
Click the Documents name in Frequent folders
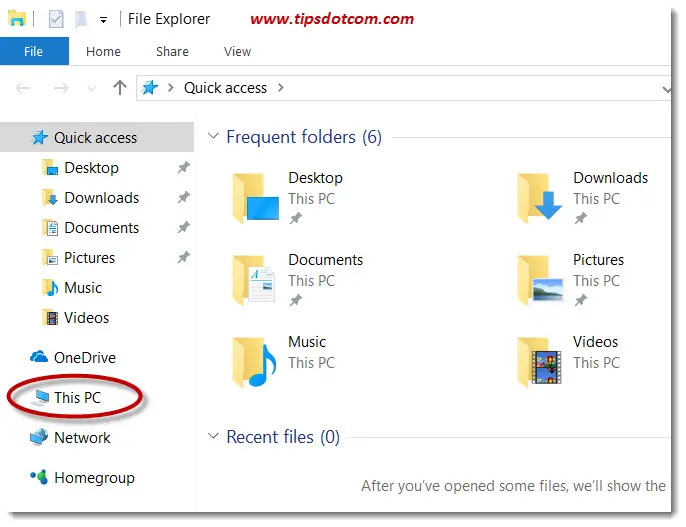tap(326, 260)
